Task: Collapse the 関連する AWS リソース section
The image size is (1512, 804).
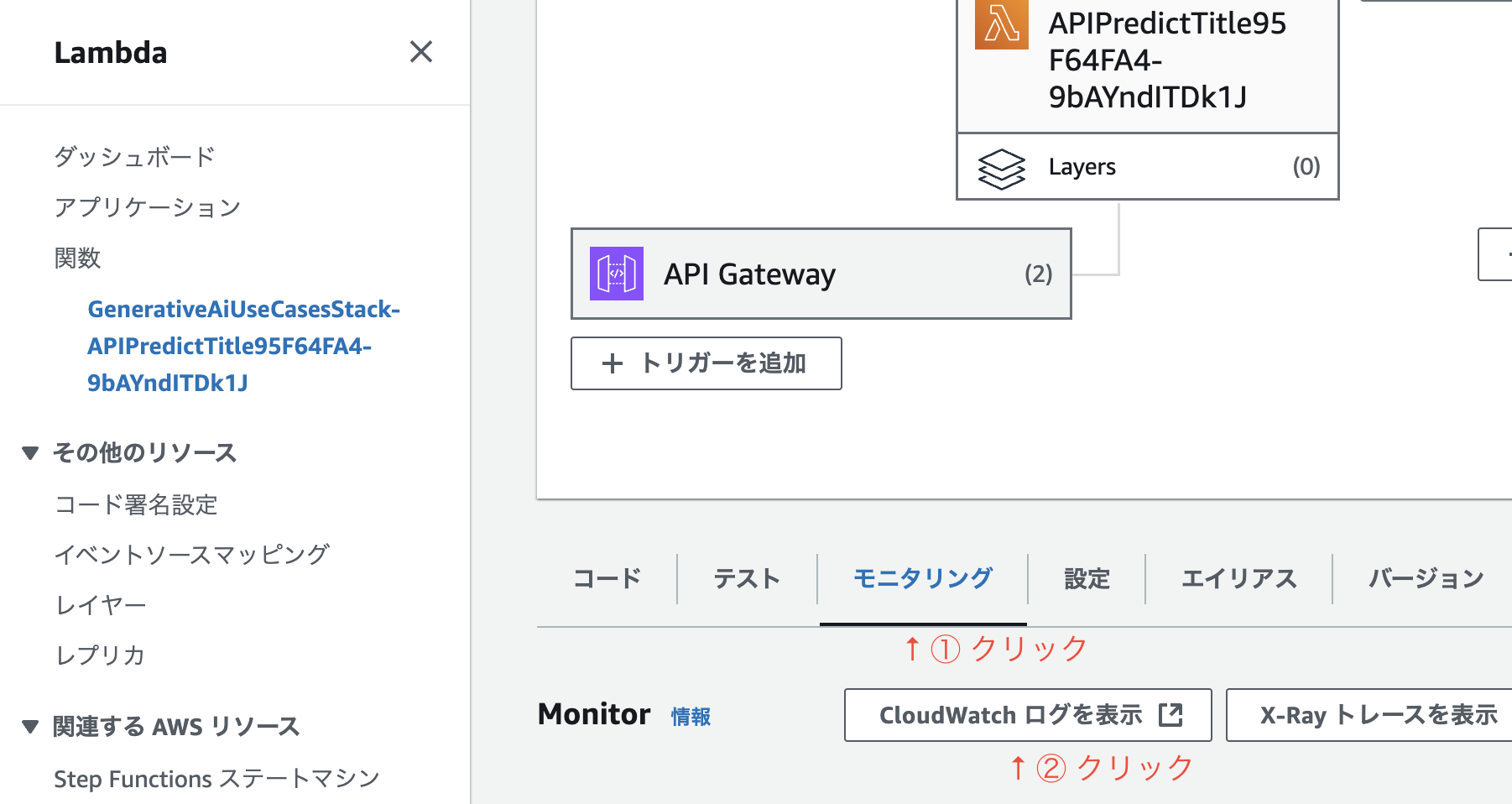Action: click(29, 726)
